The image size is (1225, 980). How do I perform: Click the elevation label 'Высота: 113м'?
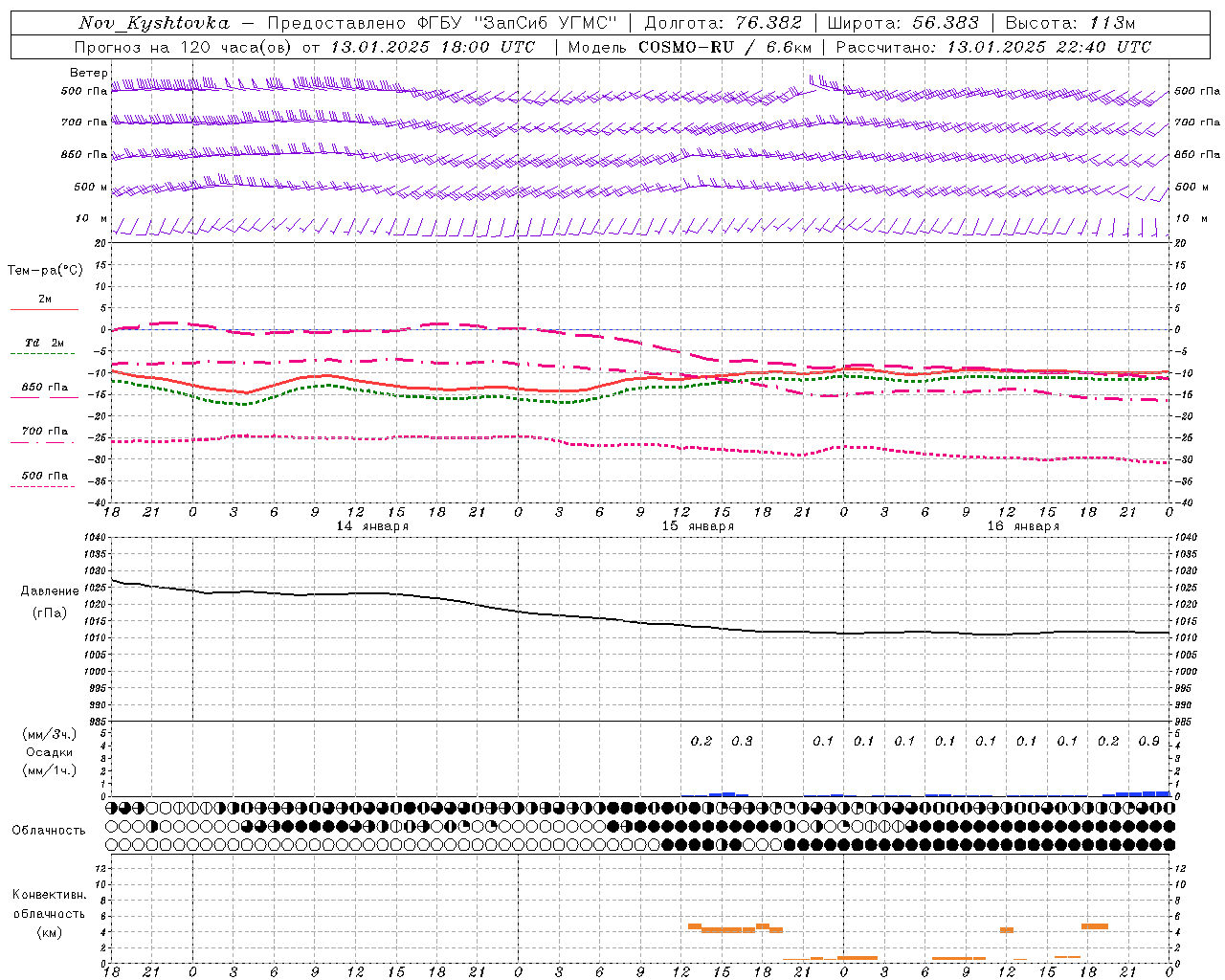(1070, 23)
